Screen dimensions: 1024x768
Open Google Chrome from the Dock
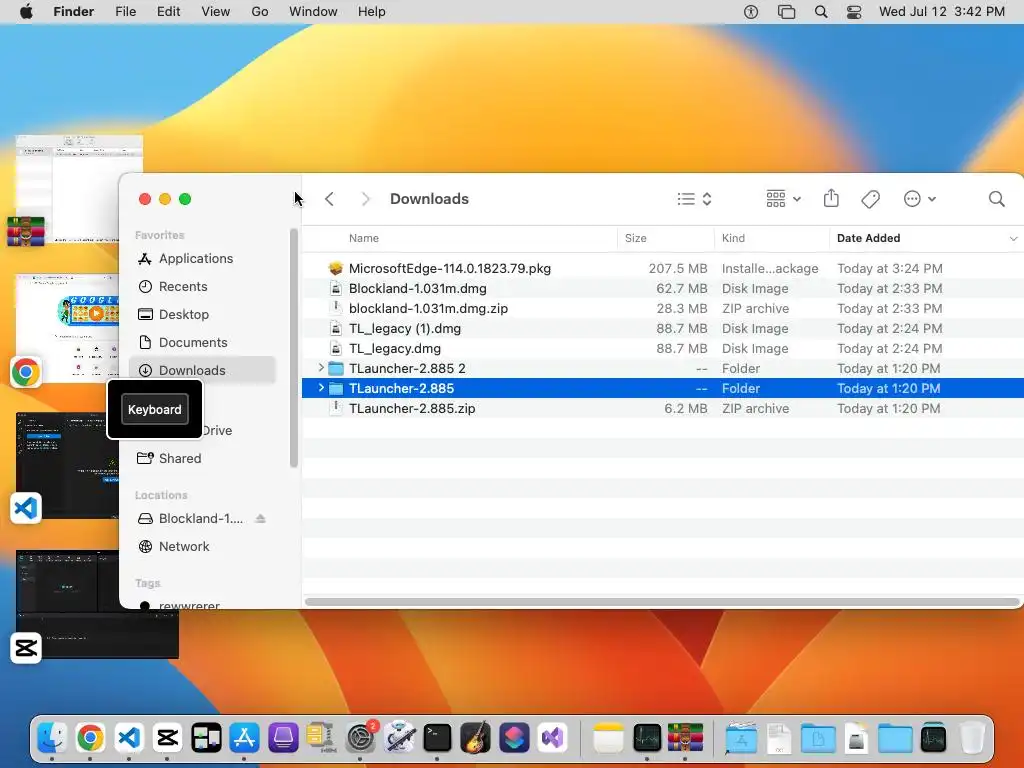pyautogui.click(x=90, y=737)
